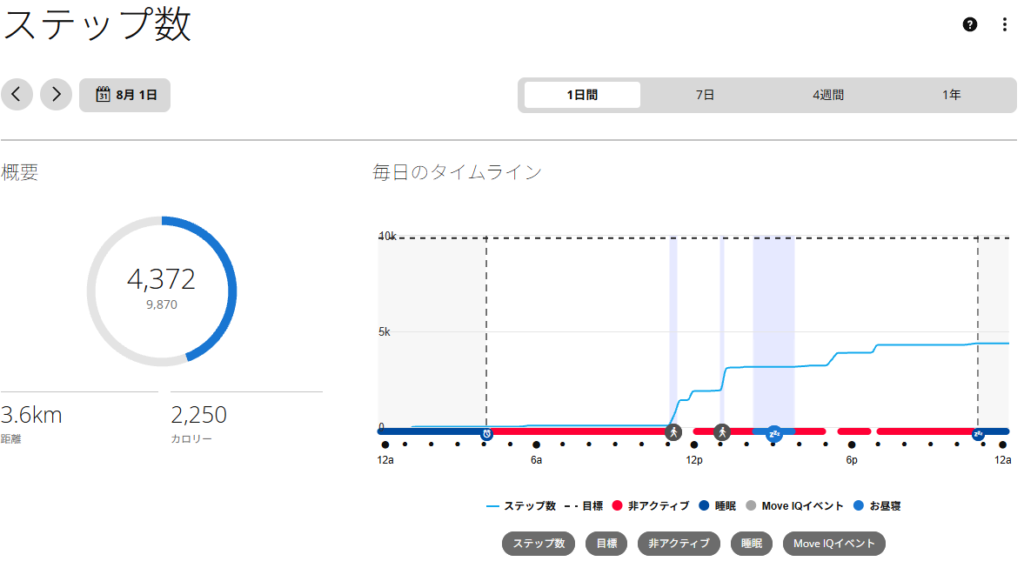Image resolution: width=1024 pixels, height=568 pixels.
Task: Open the help question mark icon
Action: pos(970,25)
